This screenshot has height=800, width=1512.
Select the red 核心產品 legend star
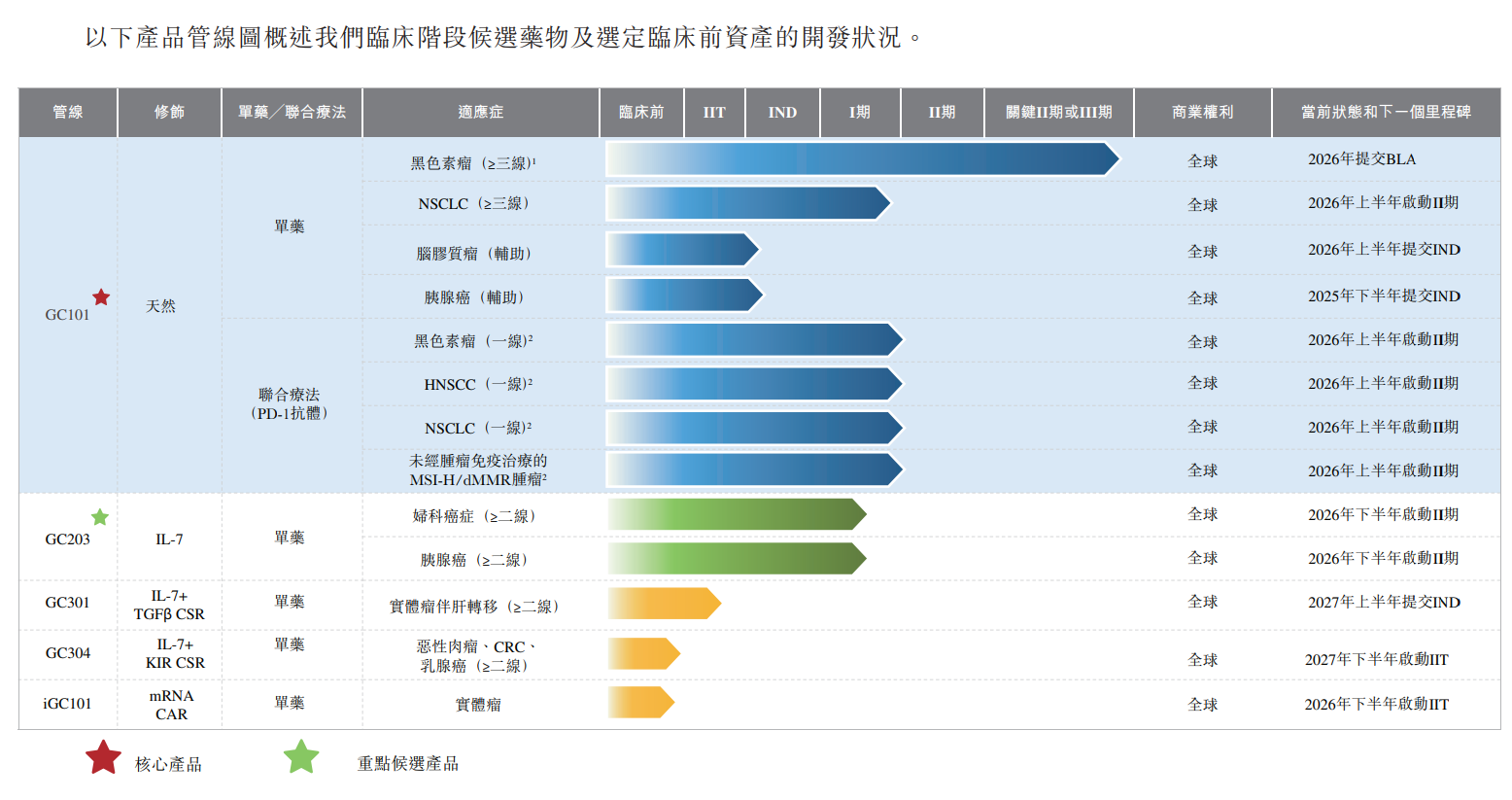[x=104, y=758]
